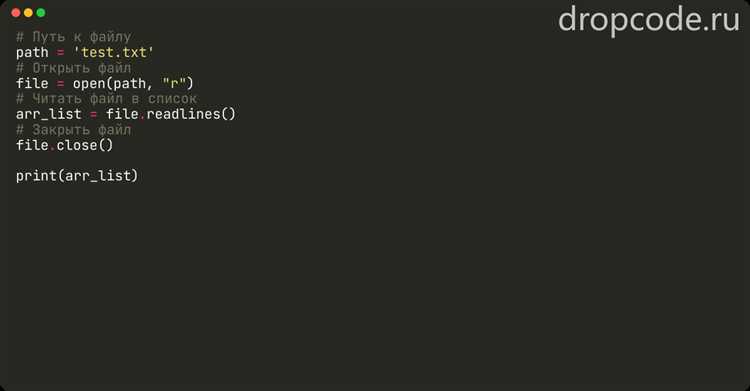Select the 'test.txt' string literal
Screen dimensions: 750x391
coord(113,52)
